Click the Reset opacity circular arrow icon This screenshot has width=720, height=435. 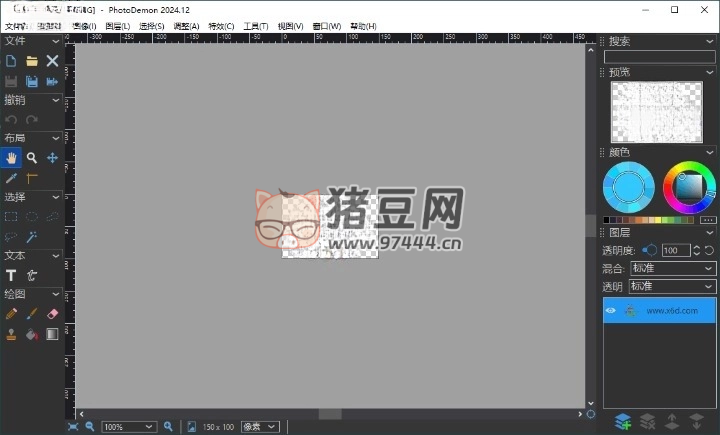tap(709, 250)
